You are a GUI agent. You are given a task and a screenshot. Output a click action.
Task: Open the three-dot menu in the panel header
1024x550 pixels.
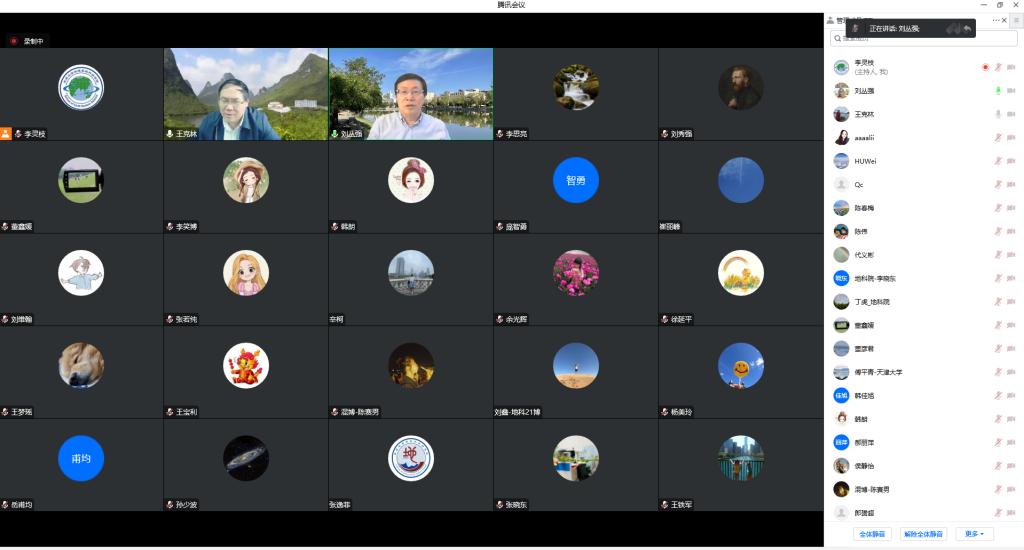996,20
